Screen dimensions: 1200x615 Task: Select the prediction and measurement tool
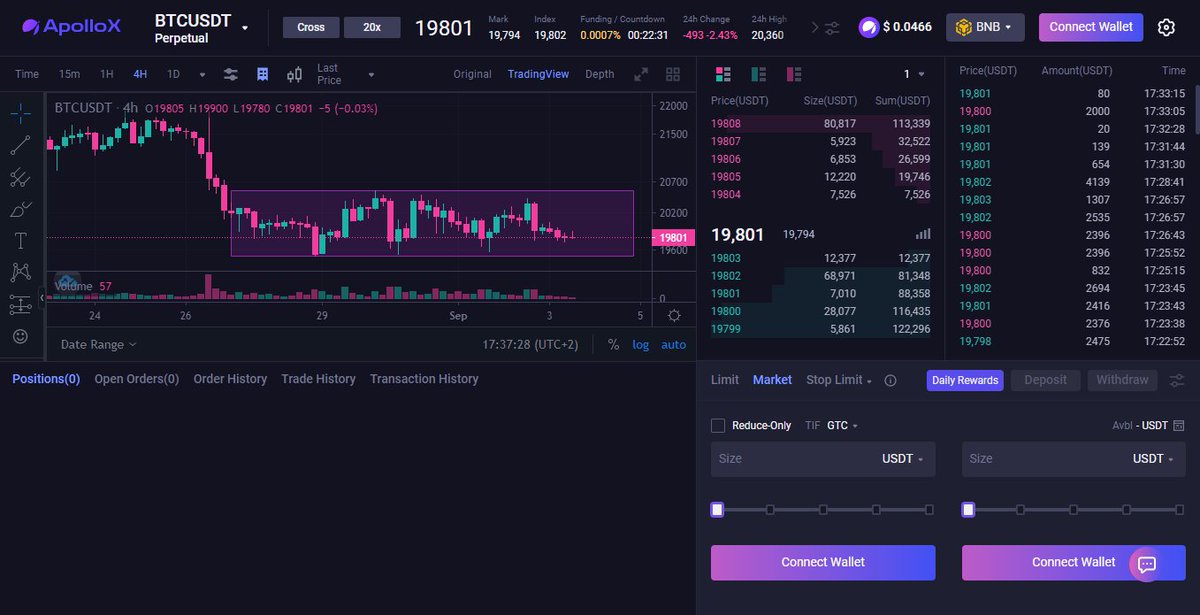click(x=20, y=304)
